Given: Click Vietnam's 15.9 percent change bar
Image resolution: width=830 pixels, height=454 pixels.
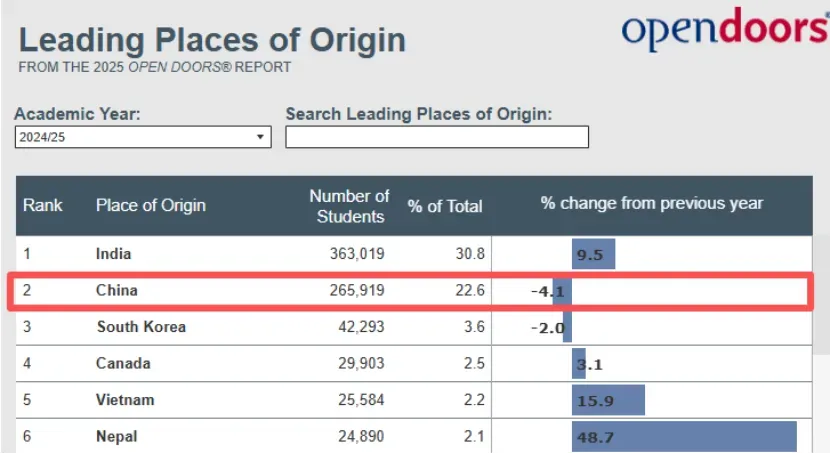Looking at the screenshot, I should [x=608, y=400].
